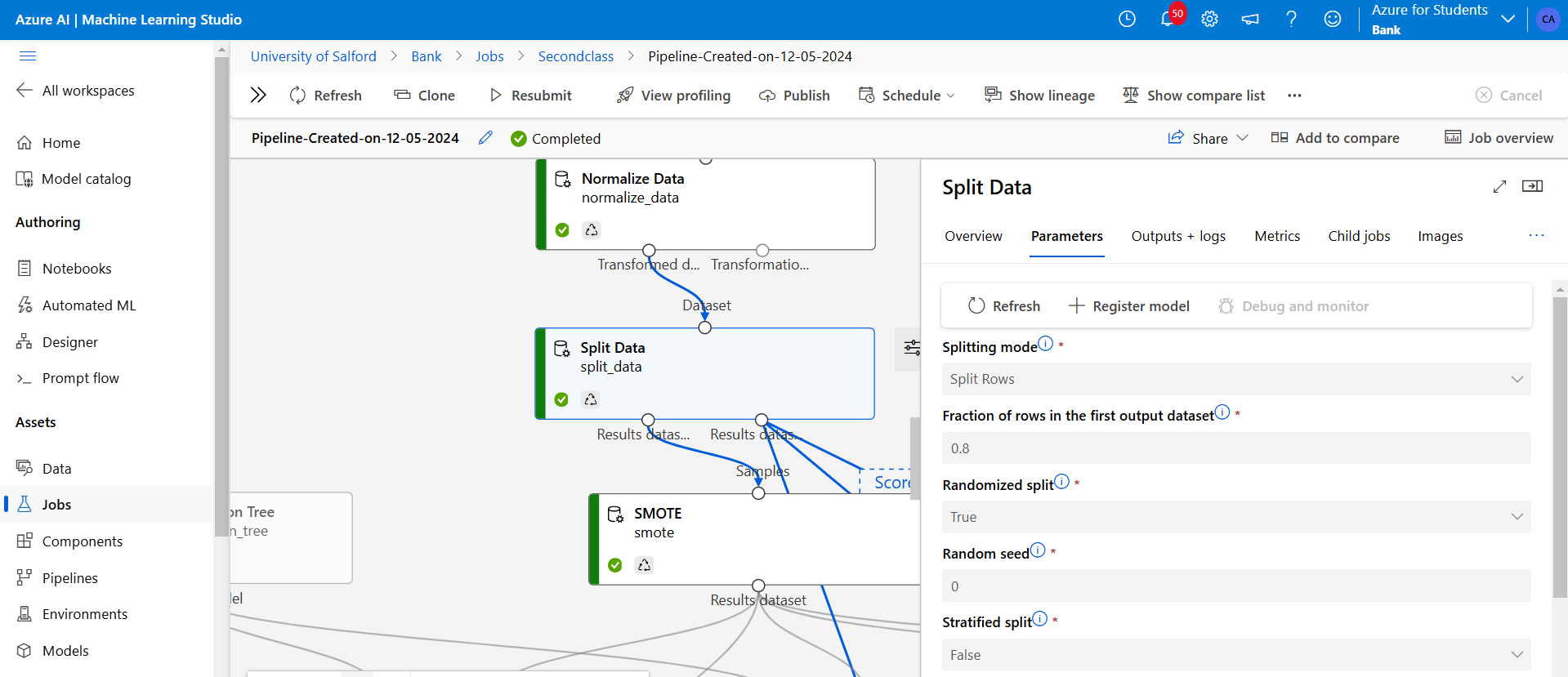Image resolution: width=1568 pixels, height=677 pixels.
Task: Click the Fraction of rows info icon
Action: [1222, 412]
